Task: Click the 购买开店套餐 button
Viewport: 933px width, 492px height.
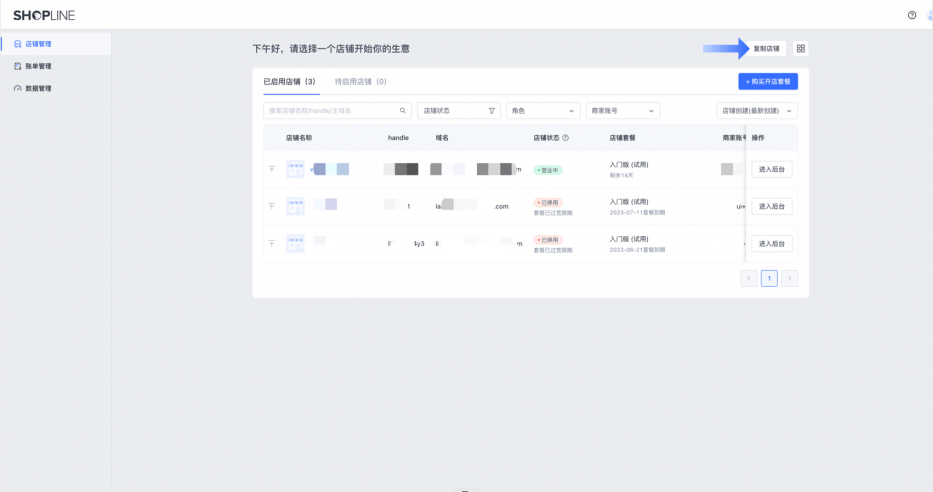Action: pyautogui.click(x=767, y=81)
